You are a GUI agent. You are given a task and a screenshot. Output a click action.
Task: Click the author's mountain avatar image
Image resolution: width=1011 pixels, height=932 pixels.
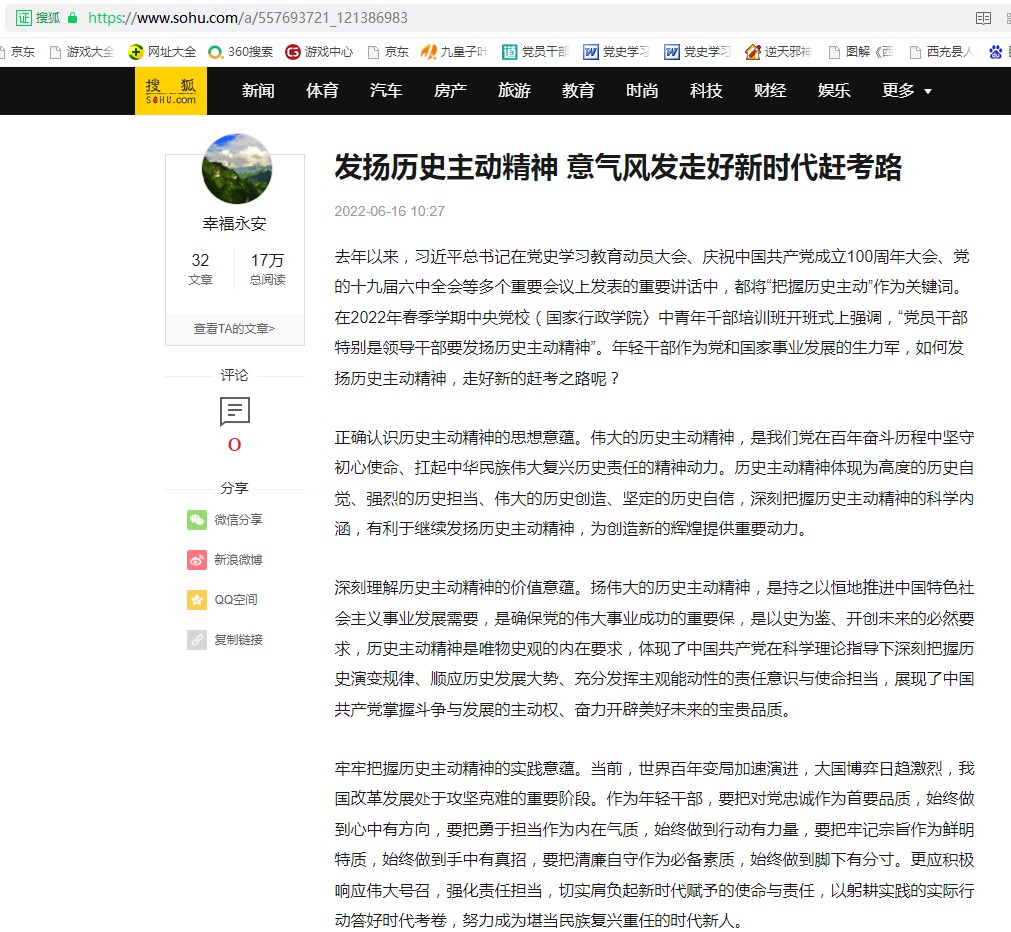click(237, 169)
